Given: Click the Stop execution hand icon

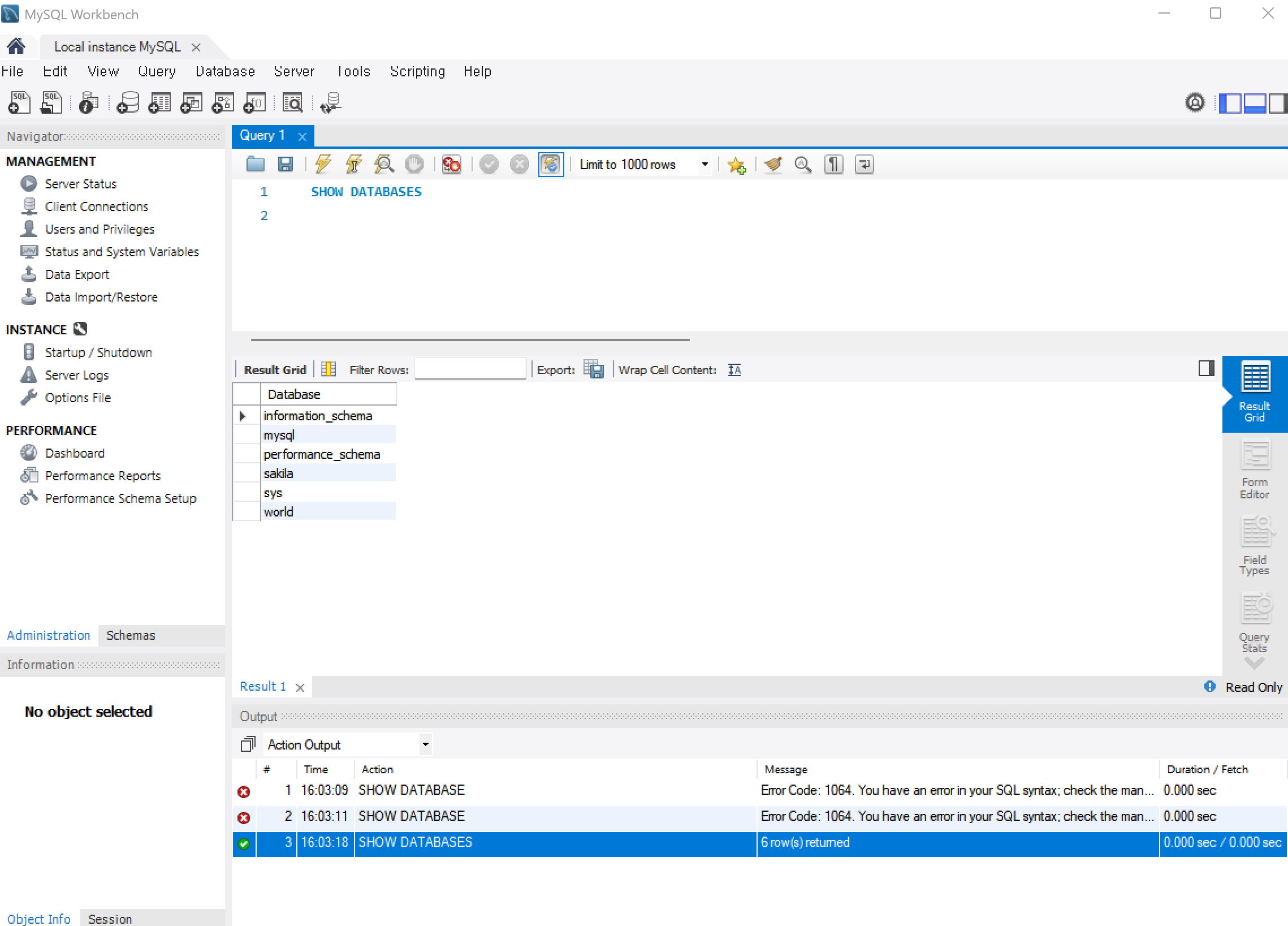Looking at the screenshot, I should pos(414,165).
